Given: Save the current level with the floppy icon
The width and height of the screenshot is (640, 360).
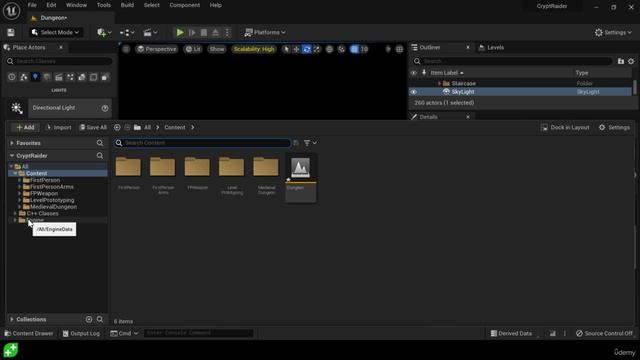Looking at the screenshot, I should pos(11,33).
